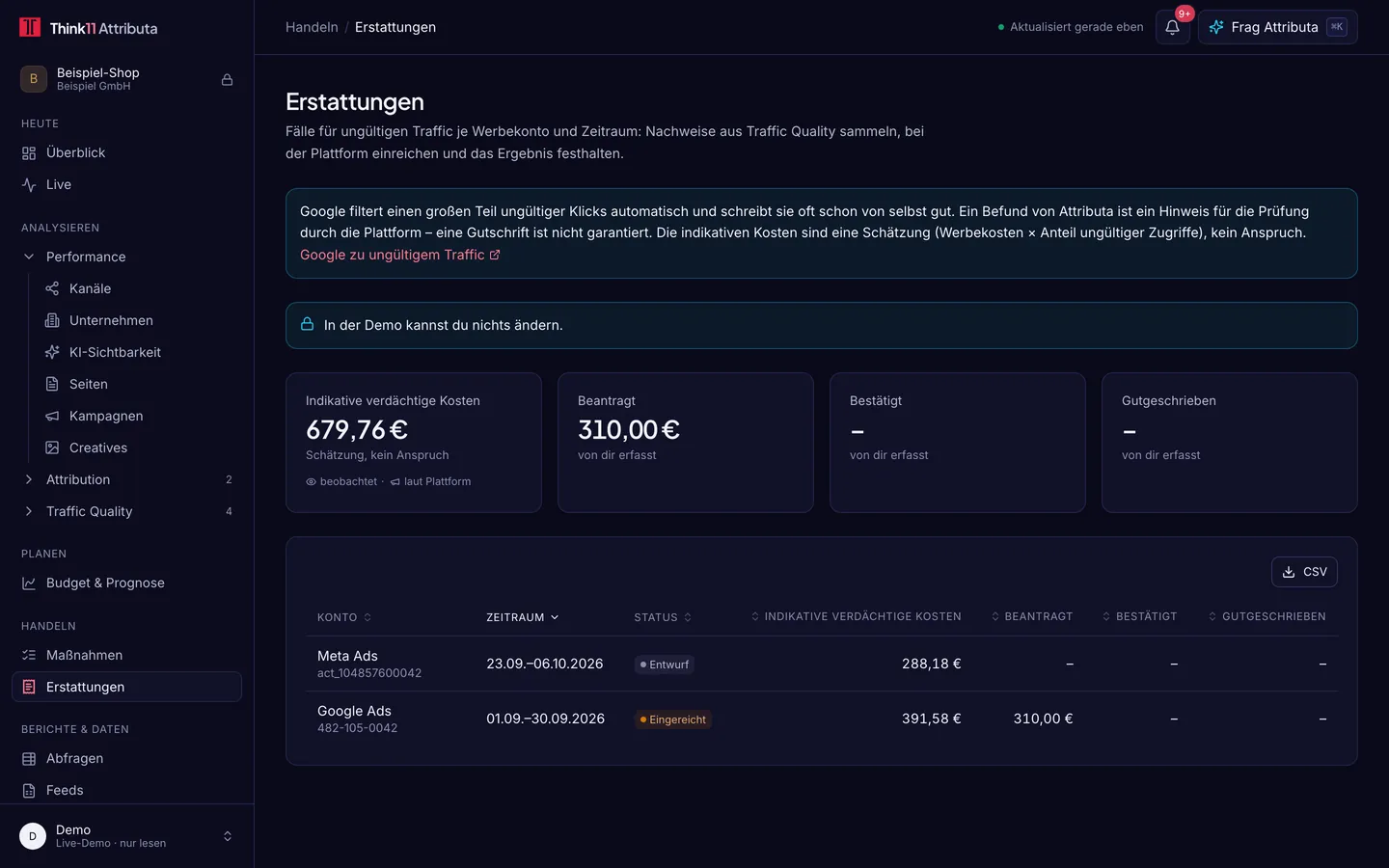The image size is (1389, 868).
Task: Open the Unternehmen page
Action: pos(138,320)
